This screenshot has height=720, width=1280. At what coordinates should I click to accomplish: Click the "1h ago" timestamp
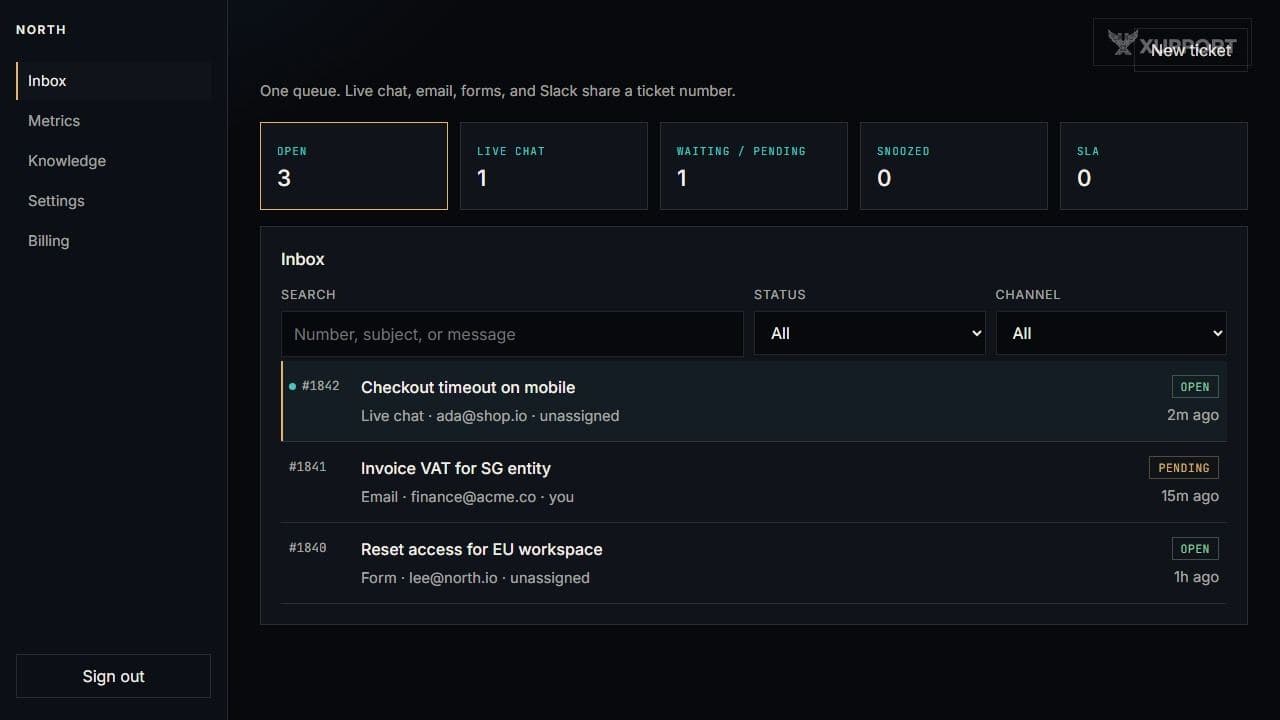pyautogui.click(x=1196, y=577)
